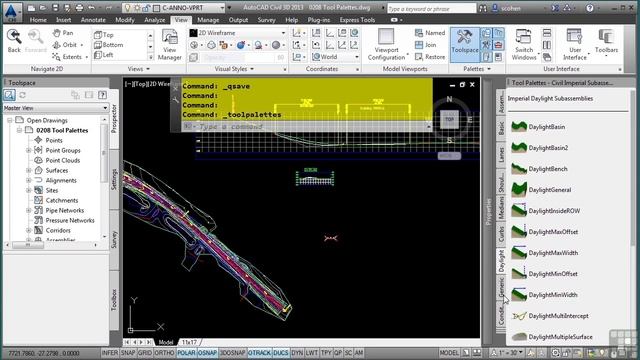
Task: Select the DaylightMultipleSurface subassembly
Action: click(x=552, y=337)
